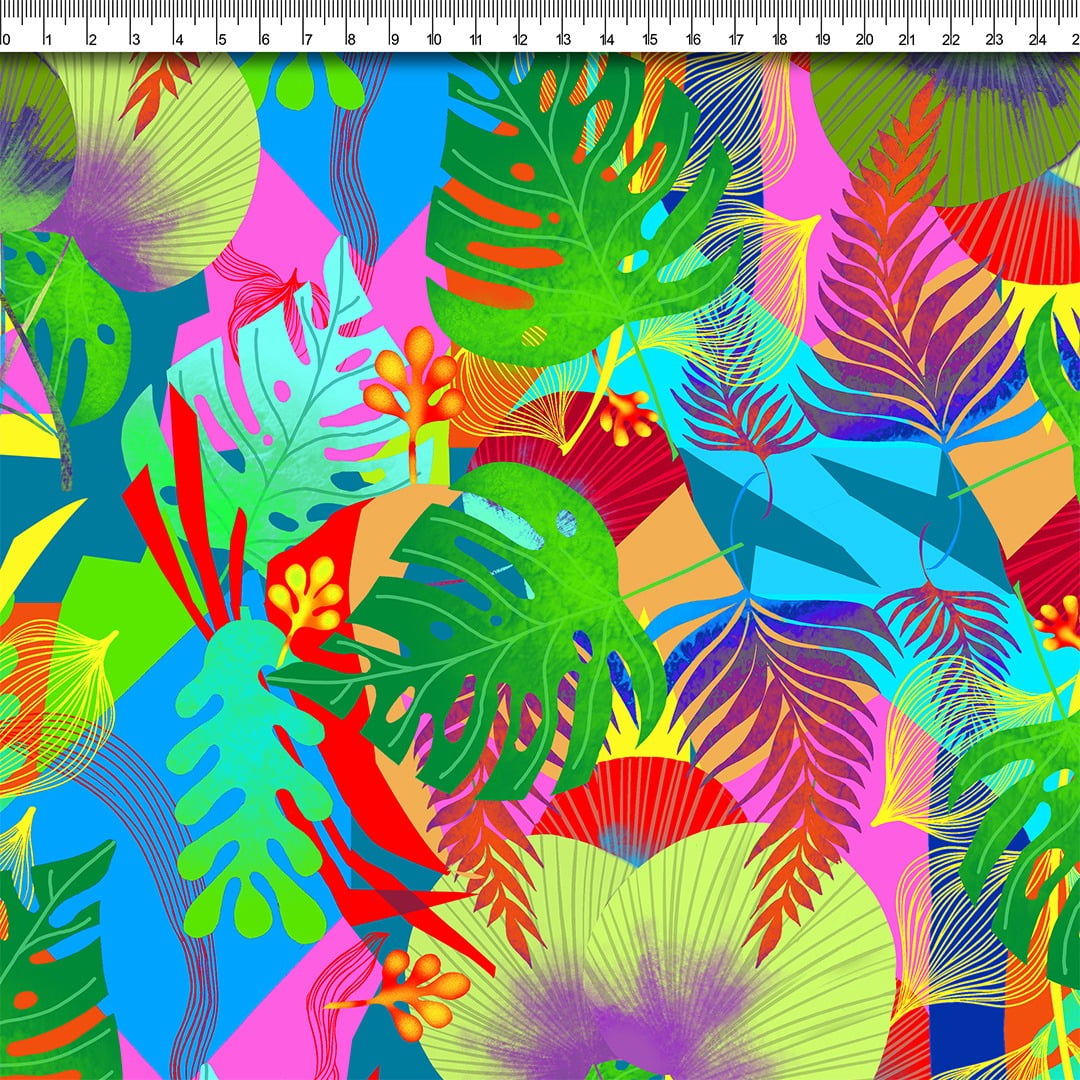Click the yellow coral flower on red background
This screenshot has height=1080, width=1080.
307,595
